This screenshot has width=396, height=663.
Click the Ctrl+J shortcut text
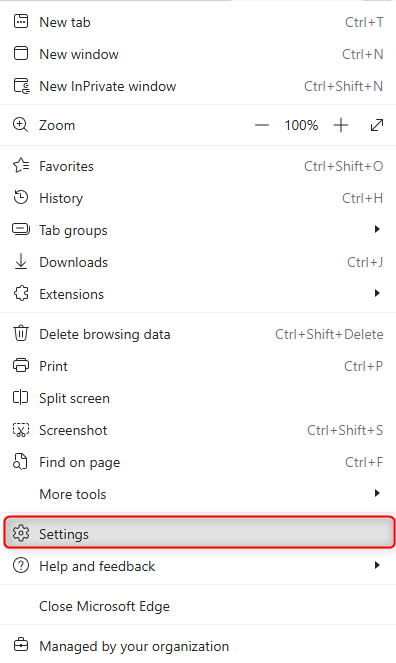(365, 262)
